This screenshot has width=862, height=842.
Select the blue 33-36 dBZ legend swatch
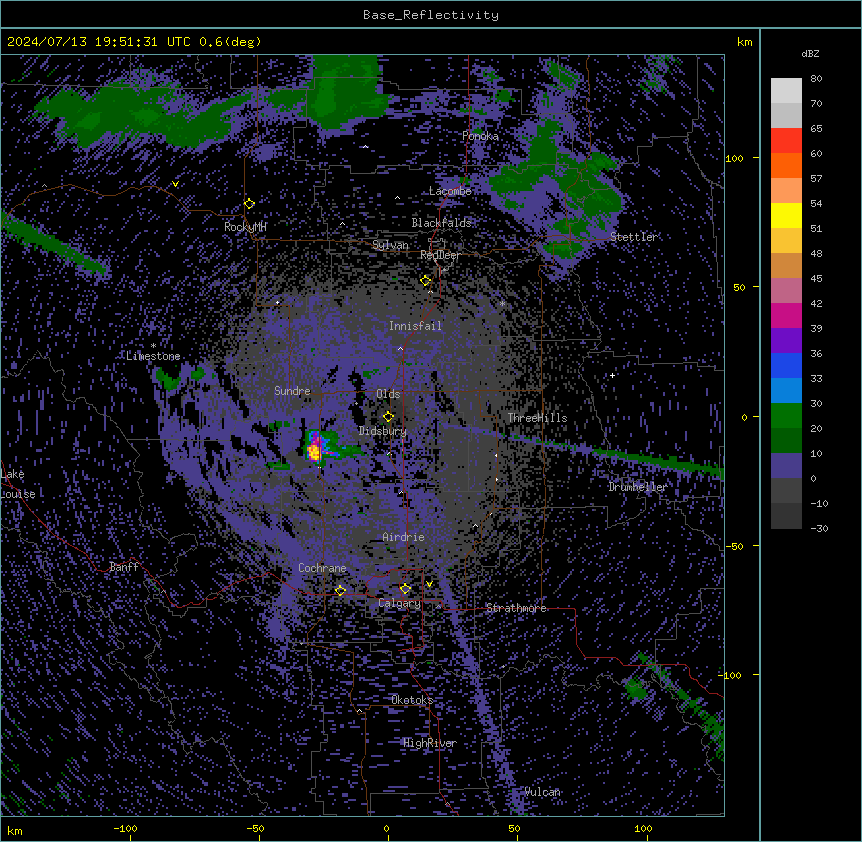pos(786,365)
